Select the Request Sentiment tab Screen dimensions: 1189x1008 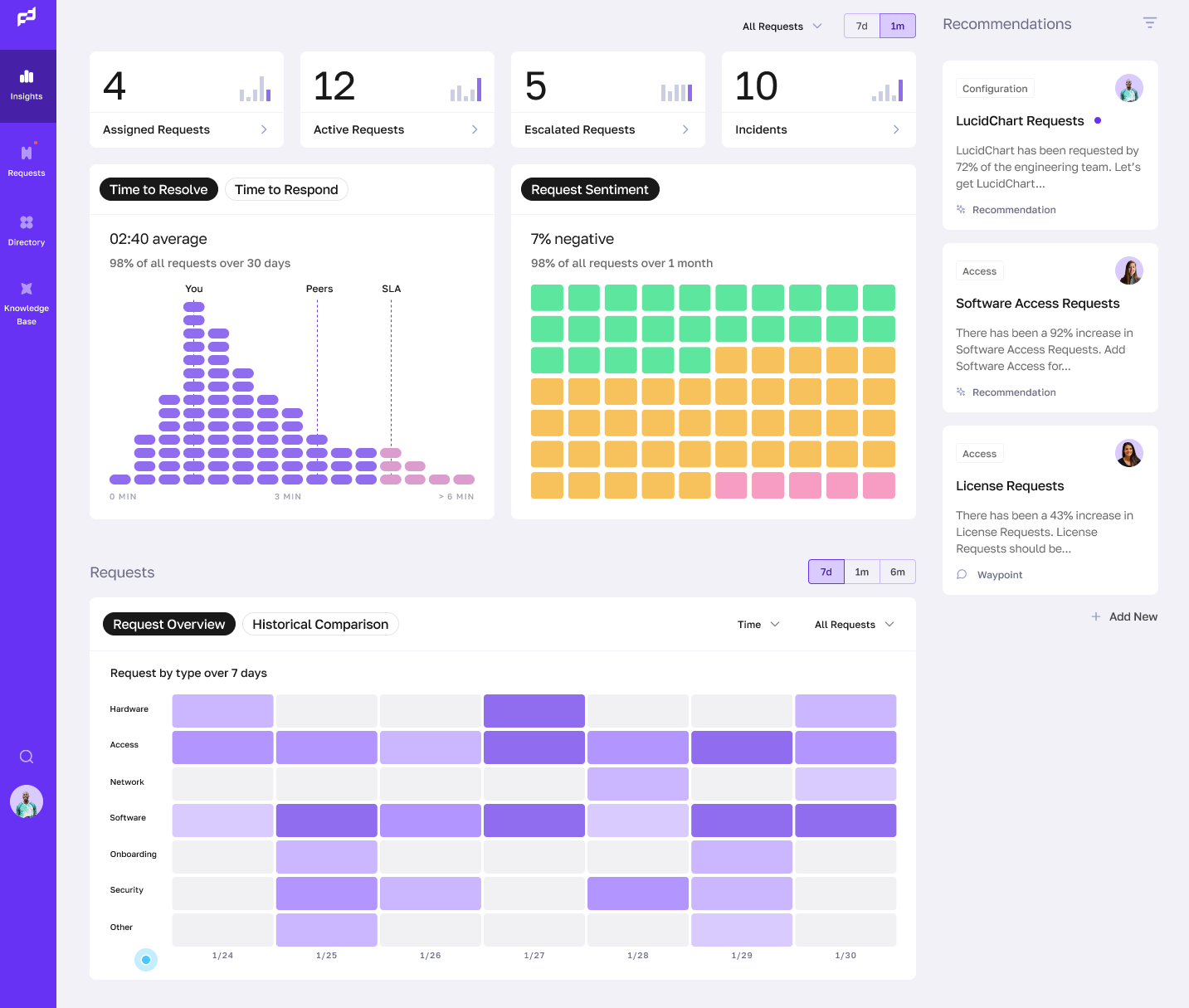[590, 189]
